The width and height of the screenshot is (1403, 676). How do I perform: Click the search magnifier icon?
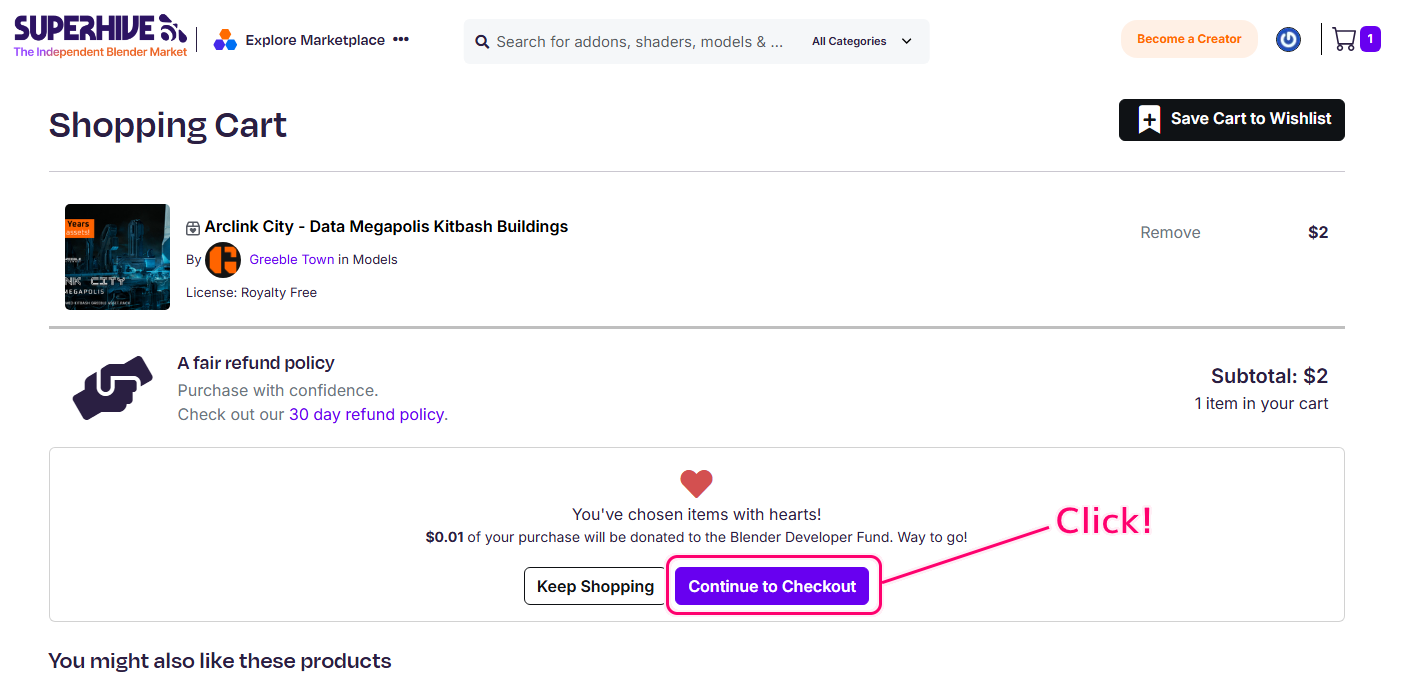coord(482,42)
